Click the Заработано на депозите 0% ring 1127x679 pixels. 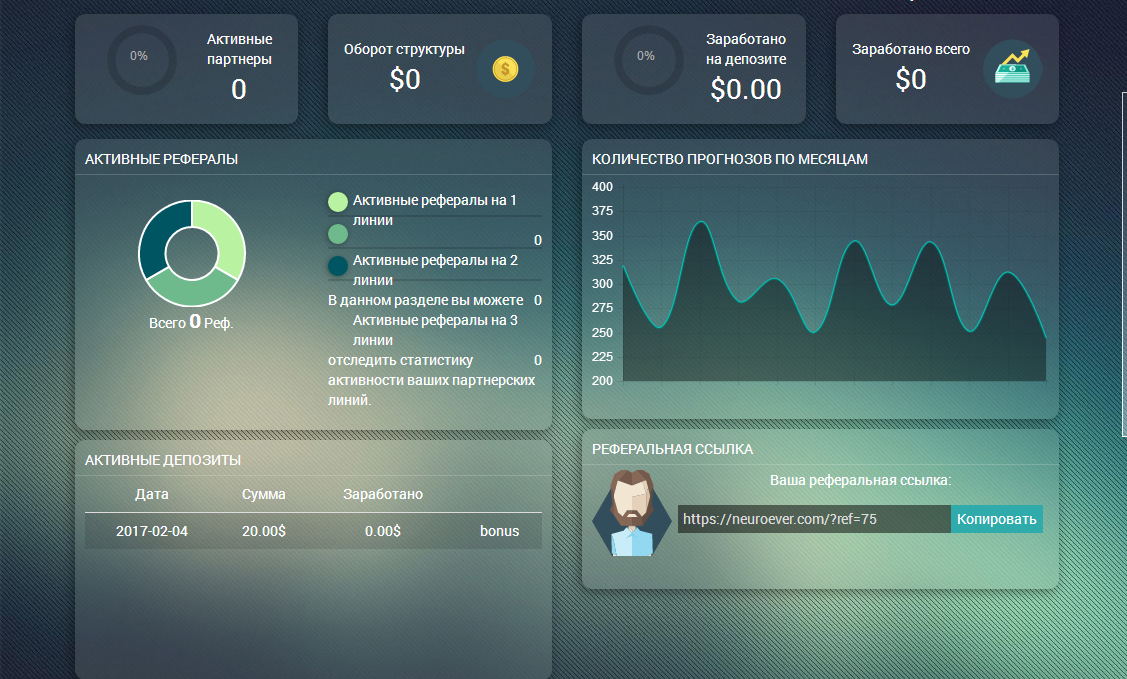coord(647,57)
